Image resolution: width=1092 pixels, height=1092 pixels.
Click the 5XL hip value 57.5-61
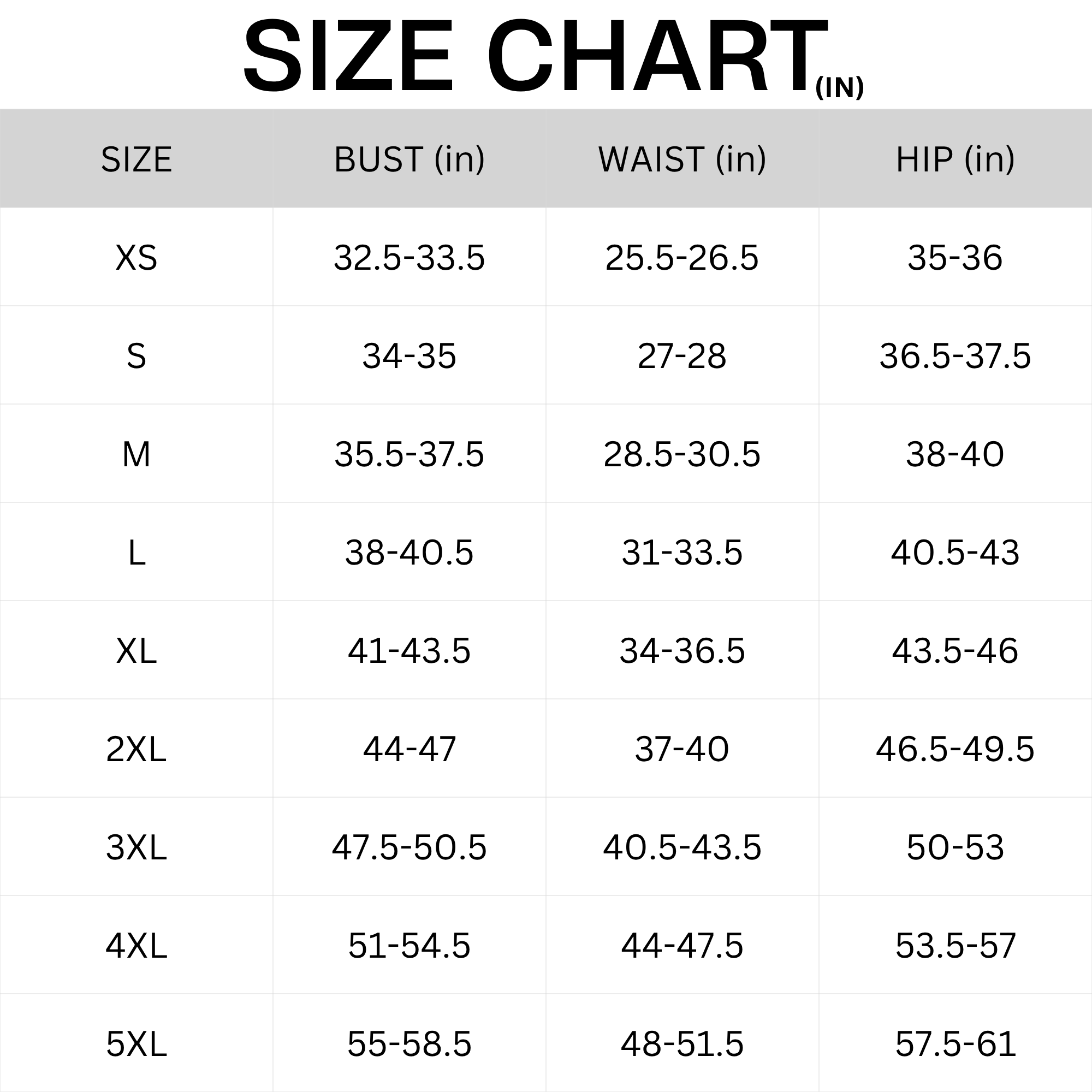pyautogui.click(x=955, y=1044)
